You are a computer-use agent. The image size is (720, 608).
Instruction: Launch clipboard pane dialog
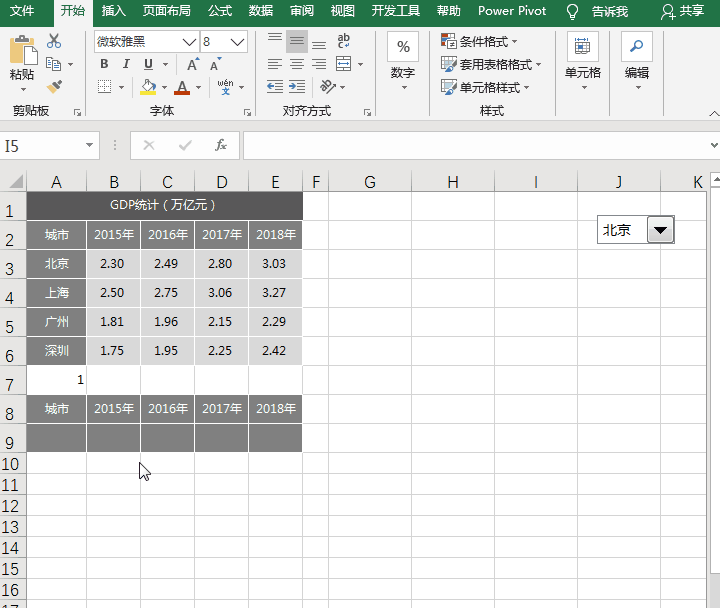coord(77,112)
